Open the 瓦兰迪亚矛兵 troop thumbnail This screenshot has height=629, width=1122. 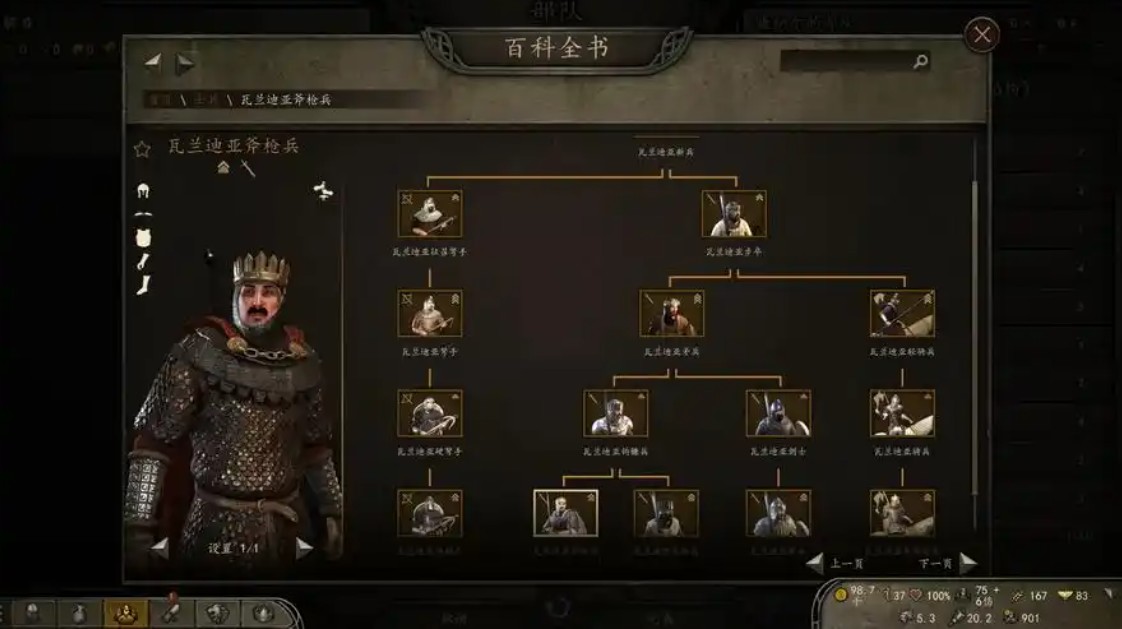point(671,313)
